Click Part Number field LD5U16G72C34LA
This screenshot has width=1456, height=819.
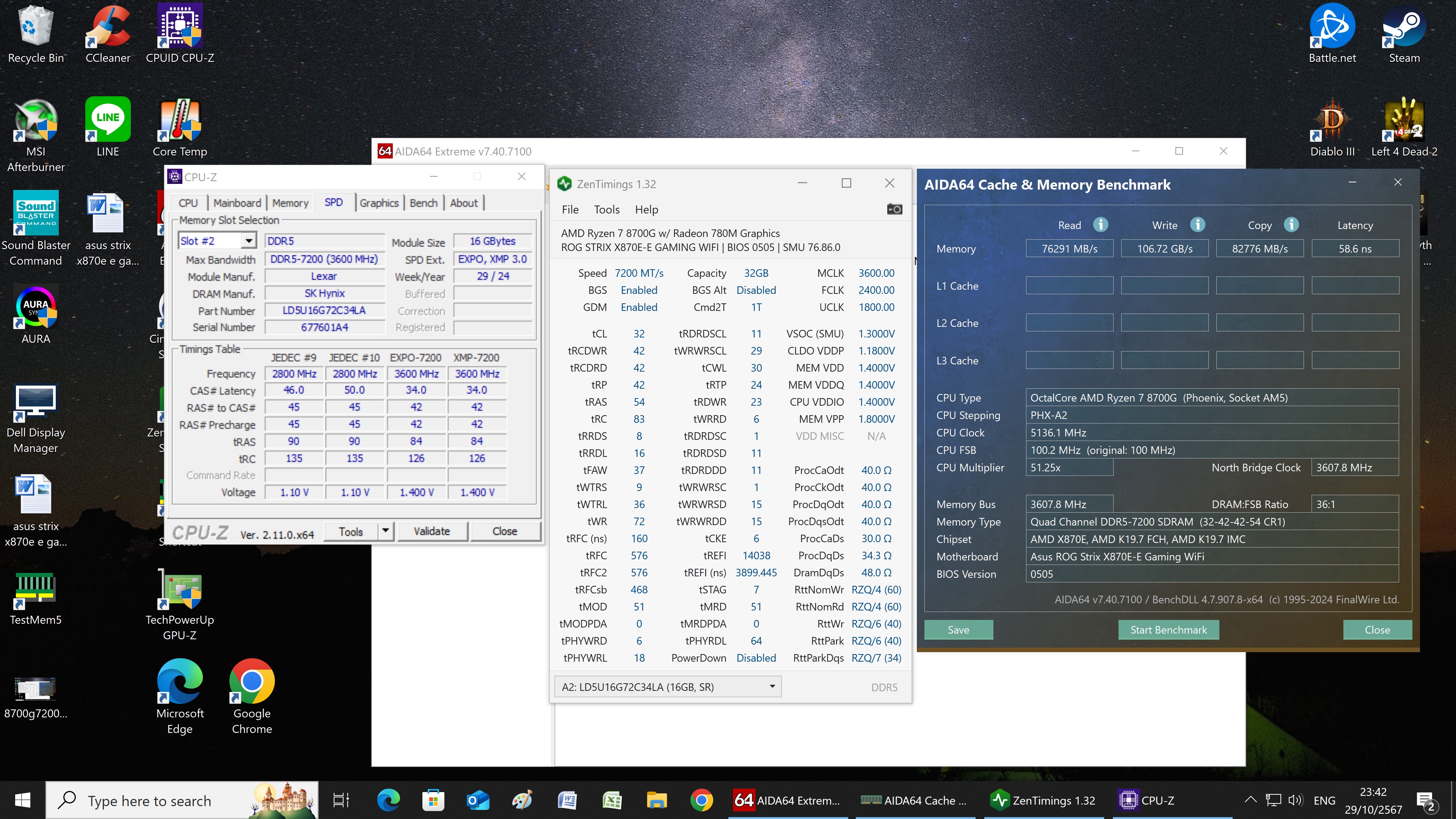tap(324, 310)
